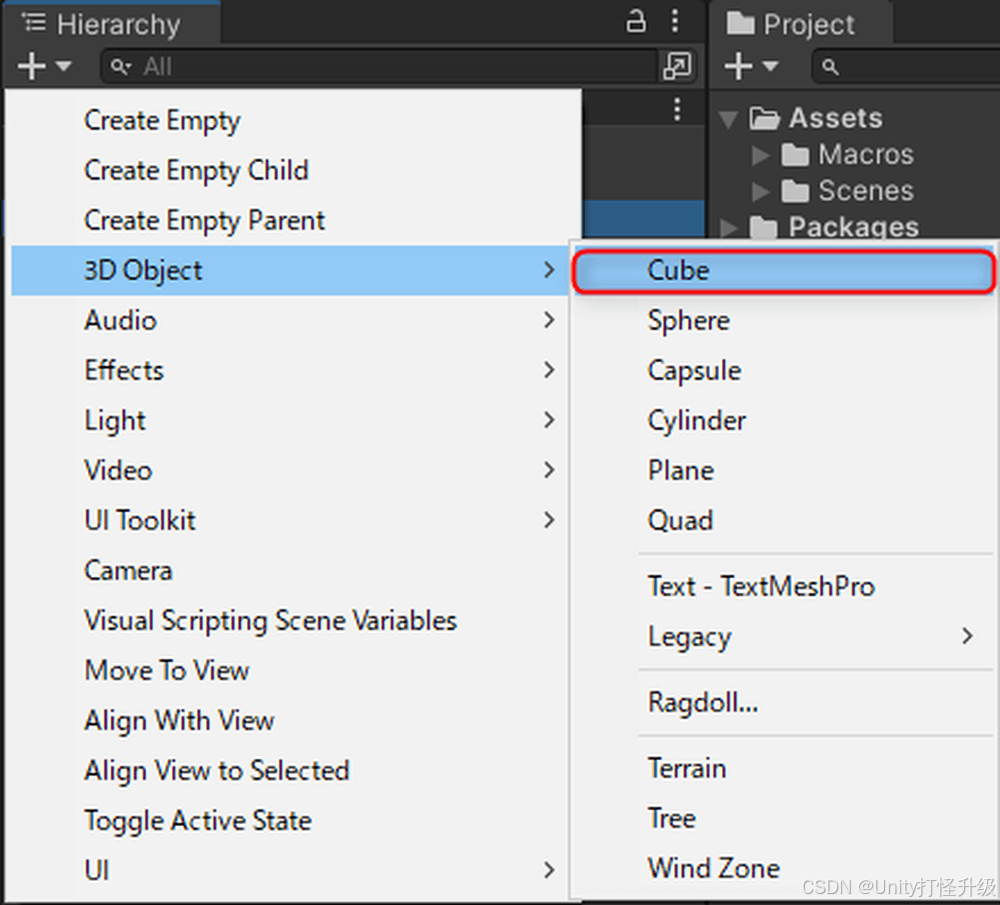Screen dimensions: 1000x905
Task: Create a Tree object
Action: (x=784, y=818)
